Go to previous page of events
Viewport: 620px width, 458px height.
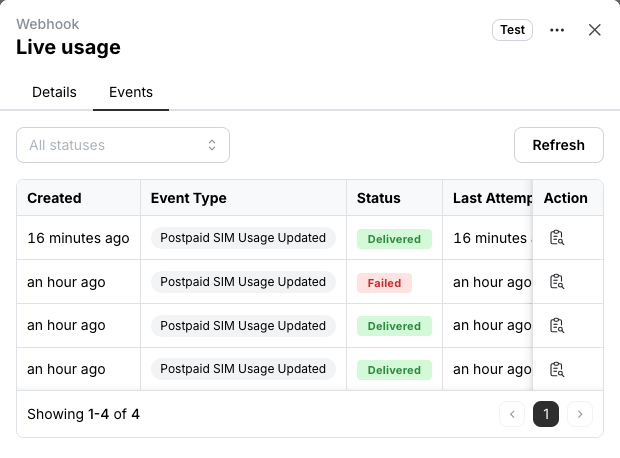coord(512,414)
